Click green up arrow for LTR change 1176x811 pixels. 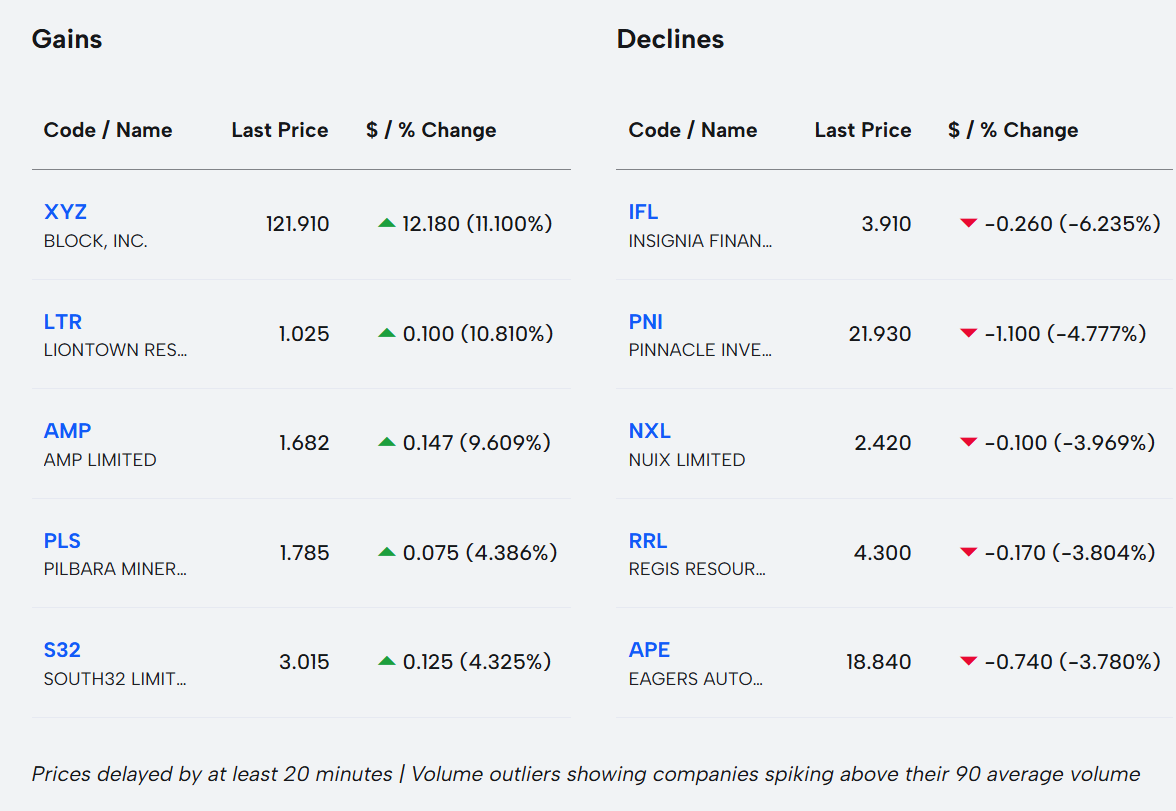click(387, 334)
